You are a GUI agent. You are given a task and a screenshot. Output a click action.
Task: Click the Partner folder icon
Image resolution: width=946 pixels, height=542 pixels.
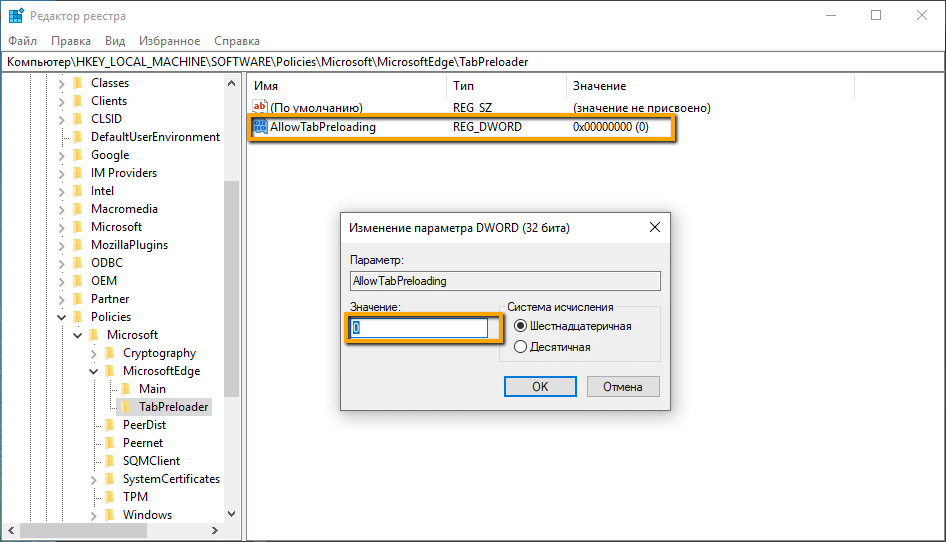click(78, 299)
